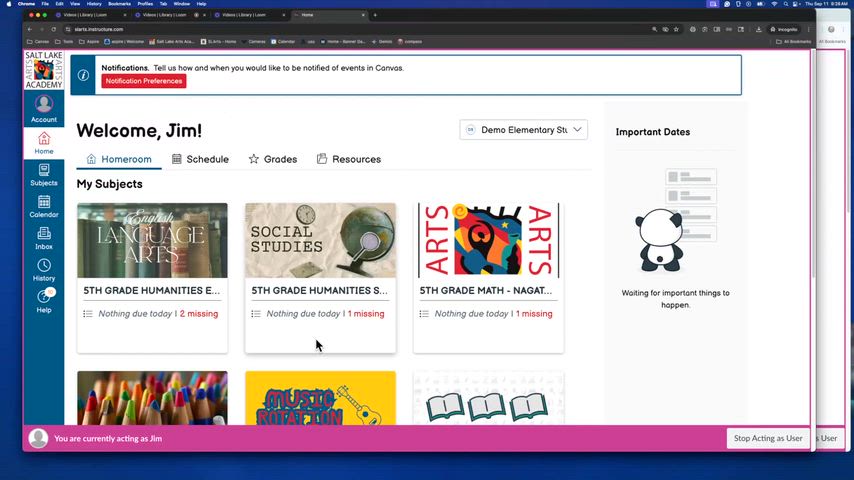Switch to the Grades tab
854x480 pixels.
(x=273, y=159)
